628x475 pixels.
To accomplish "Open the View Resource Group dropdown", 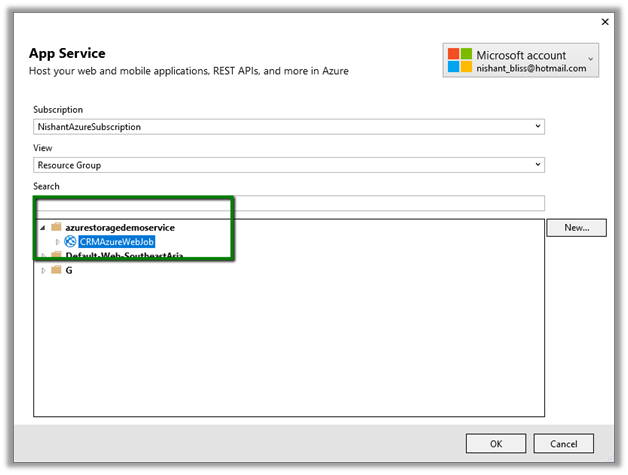I will 289,165.
